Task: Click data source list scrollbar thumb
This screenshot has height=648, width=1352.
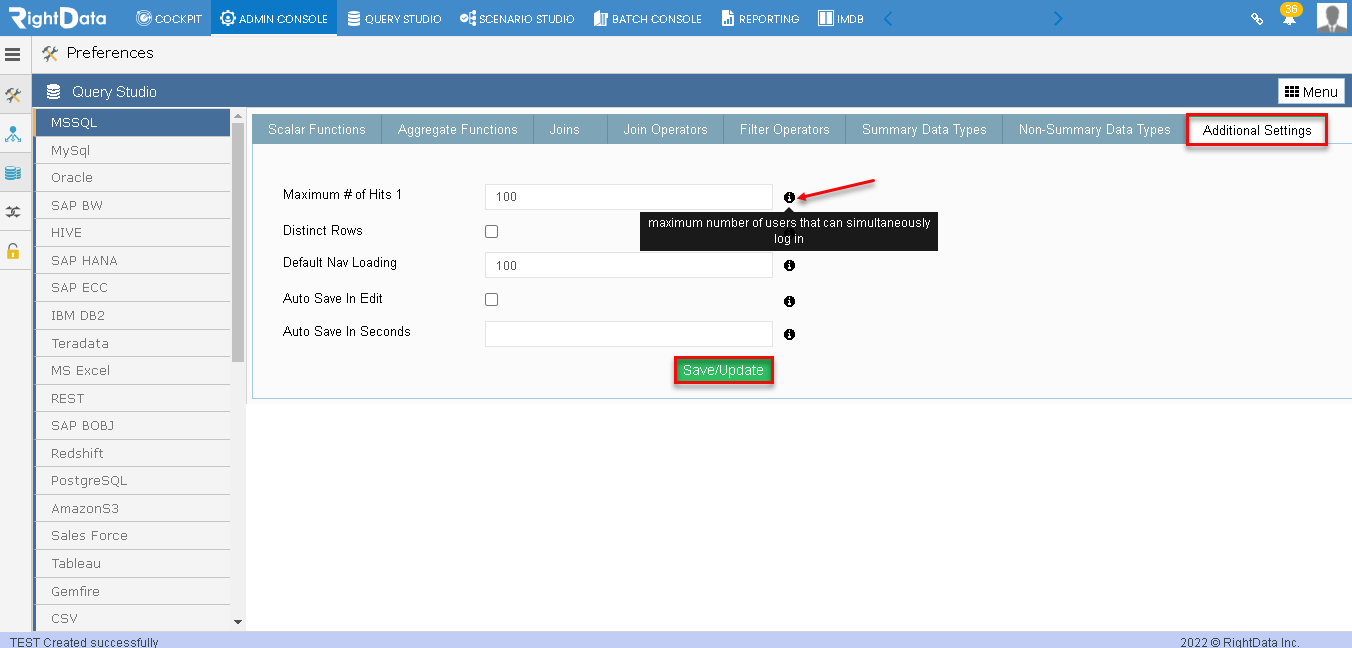Action: pyautogui.click(x=238, y=241)
